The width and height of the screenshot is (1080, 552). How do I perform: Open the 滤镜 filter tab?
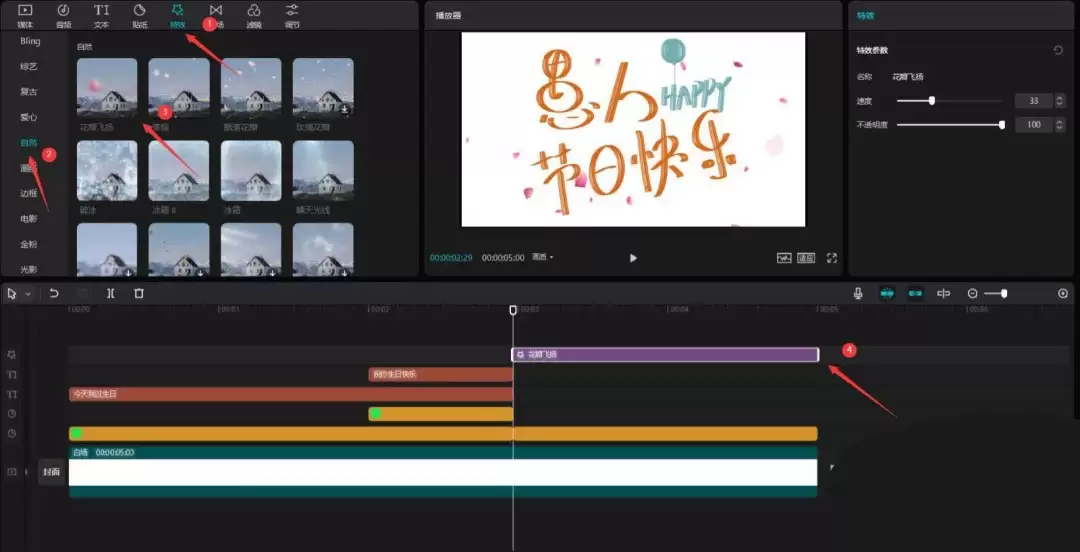pyautogui.click(x=254, y=16)
